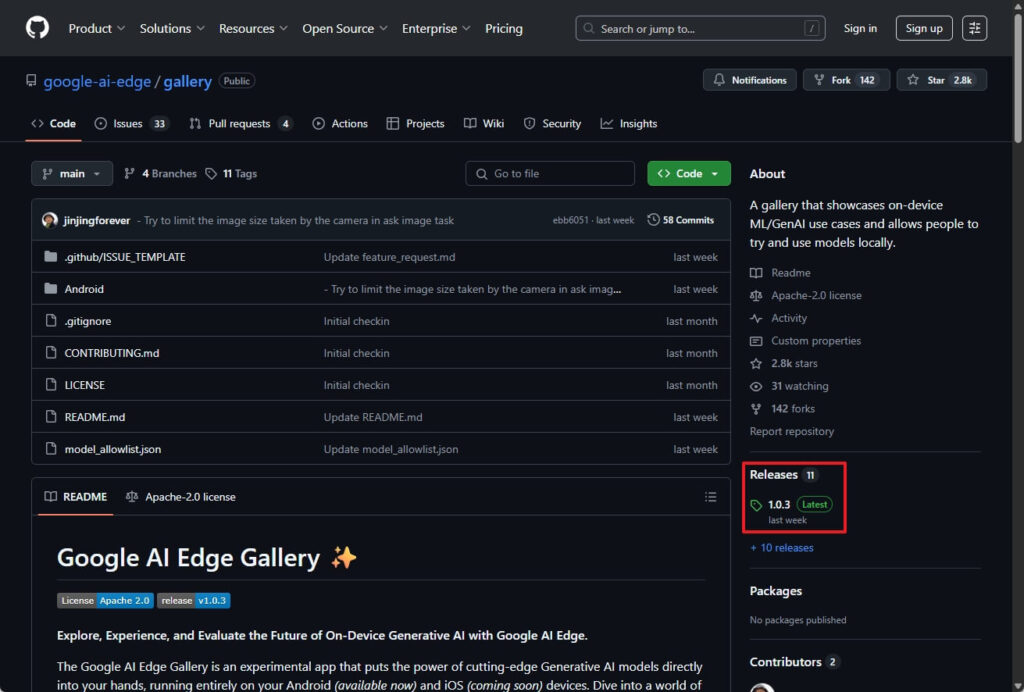Open the command palette icon beside Sign up
1024x692 pixels.
tap(975, 28)
